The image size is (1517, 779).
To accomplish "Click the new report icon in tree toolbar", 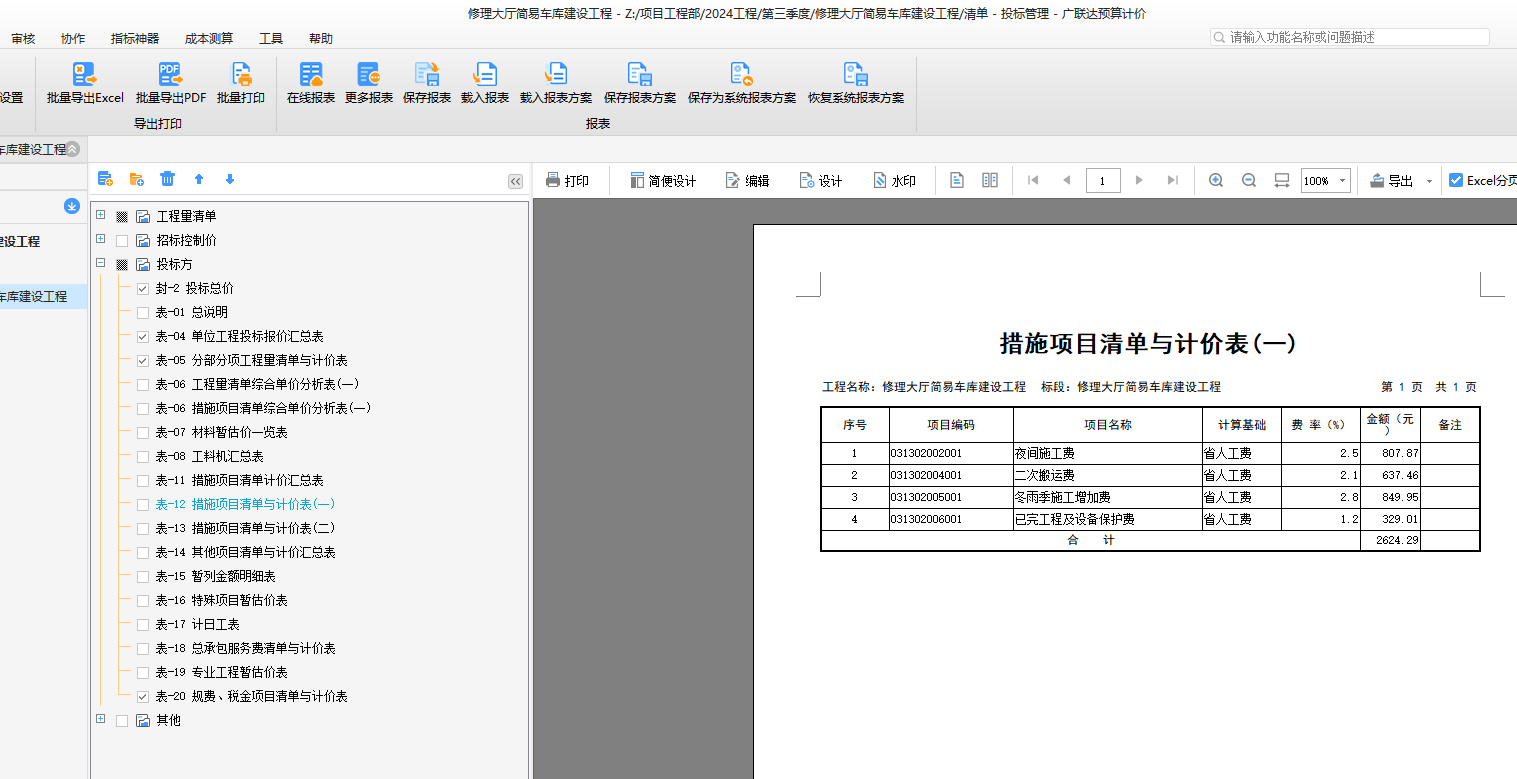I will 105,179.
